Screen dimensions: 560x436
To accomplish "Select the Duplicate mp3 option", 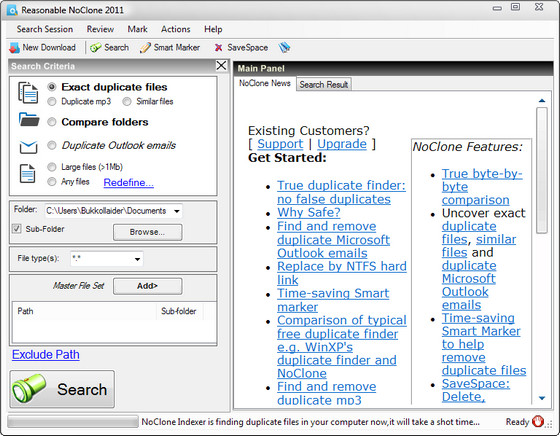I will [x=52, y=101].
